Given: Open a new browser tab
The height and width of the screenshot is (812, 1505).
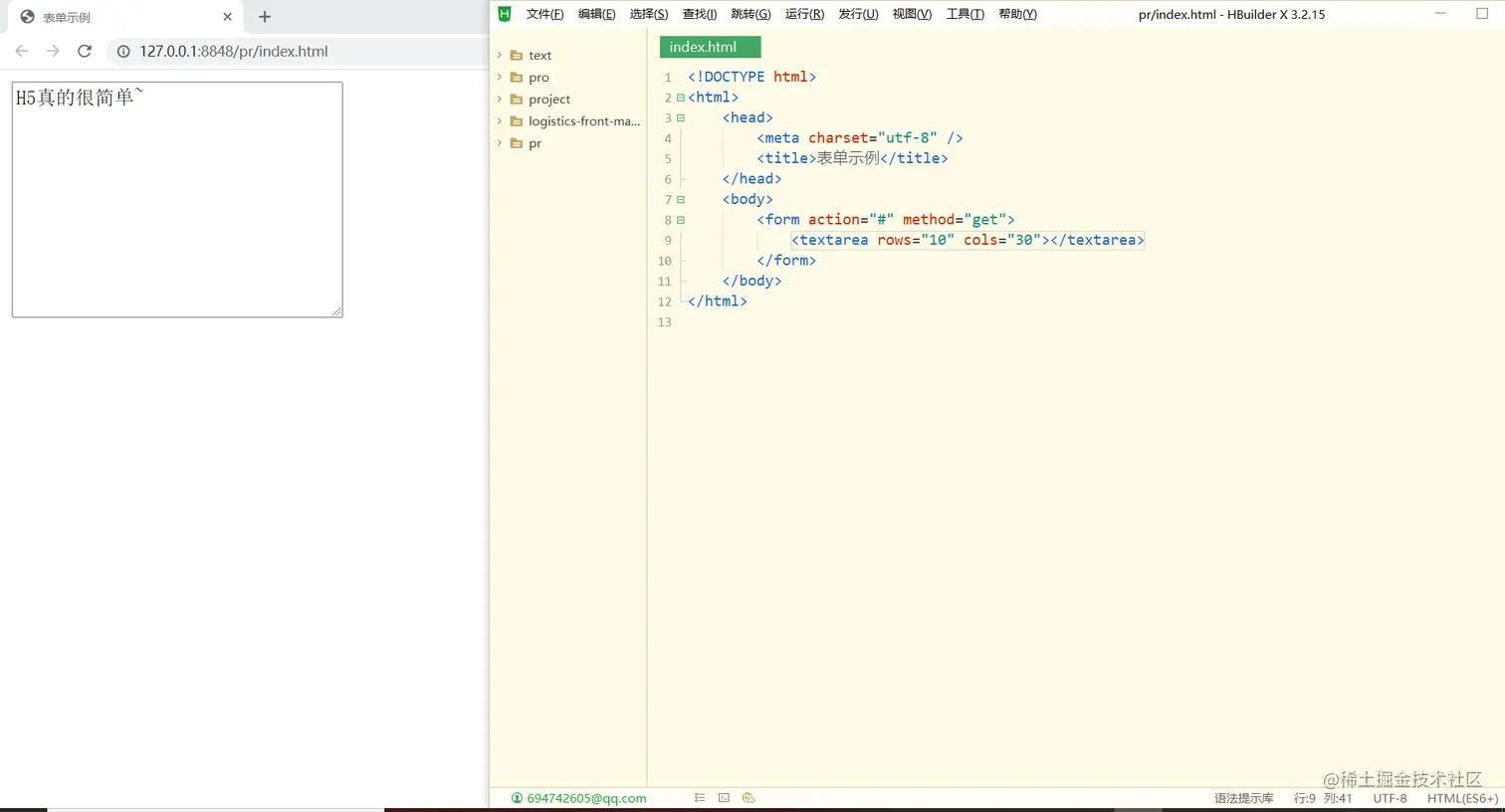Looking at the screenshot, I should (x=265, y=17).
